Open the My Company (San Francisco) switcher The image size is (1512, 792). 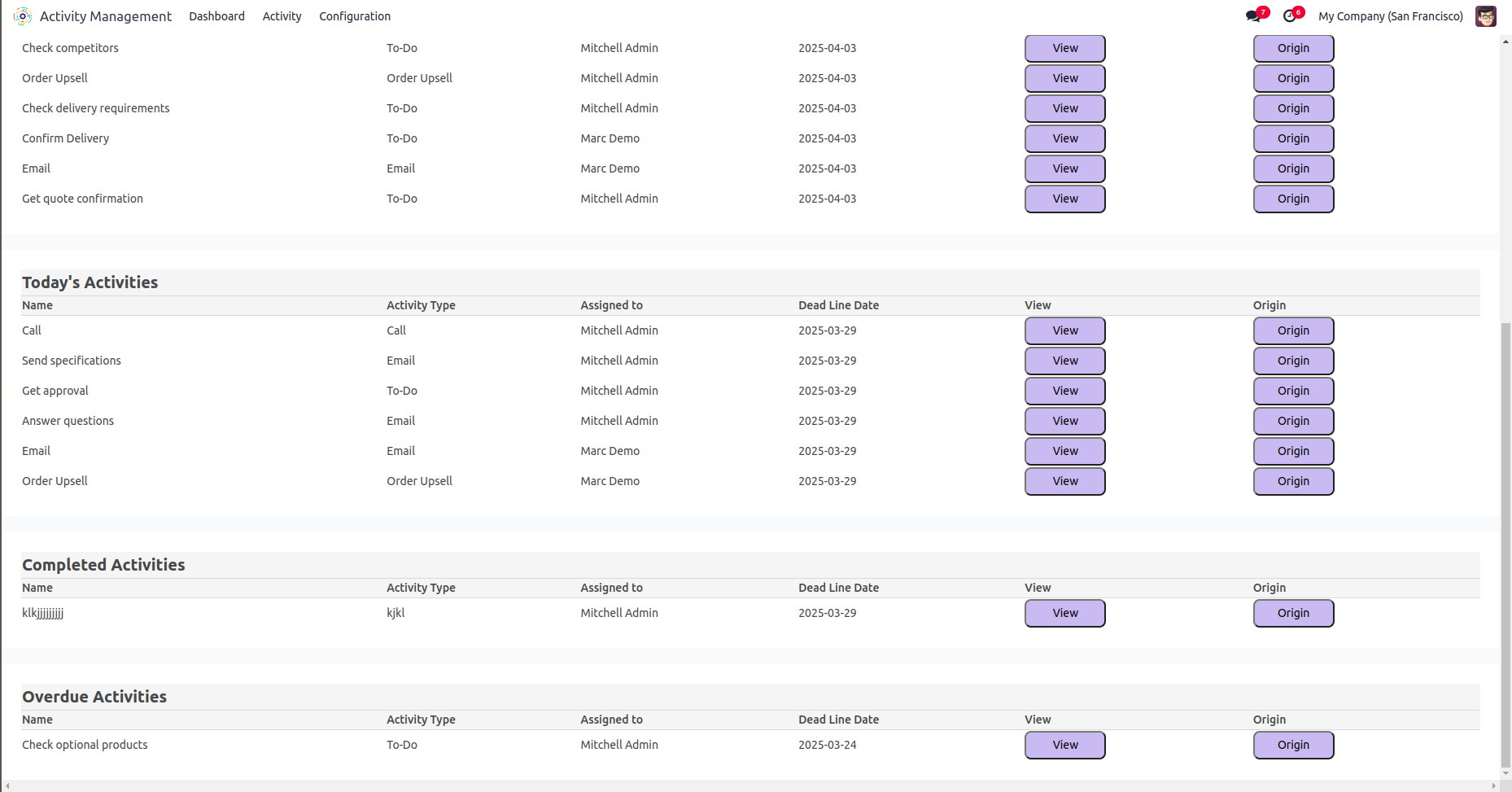click(x=1390, y=16)
